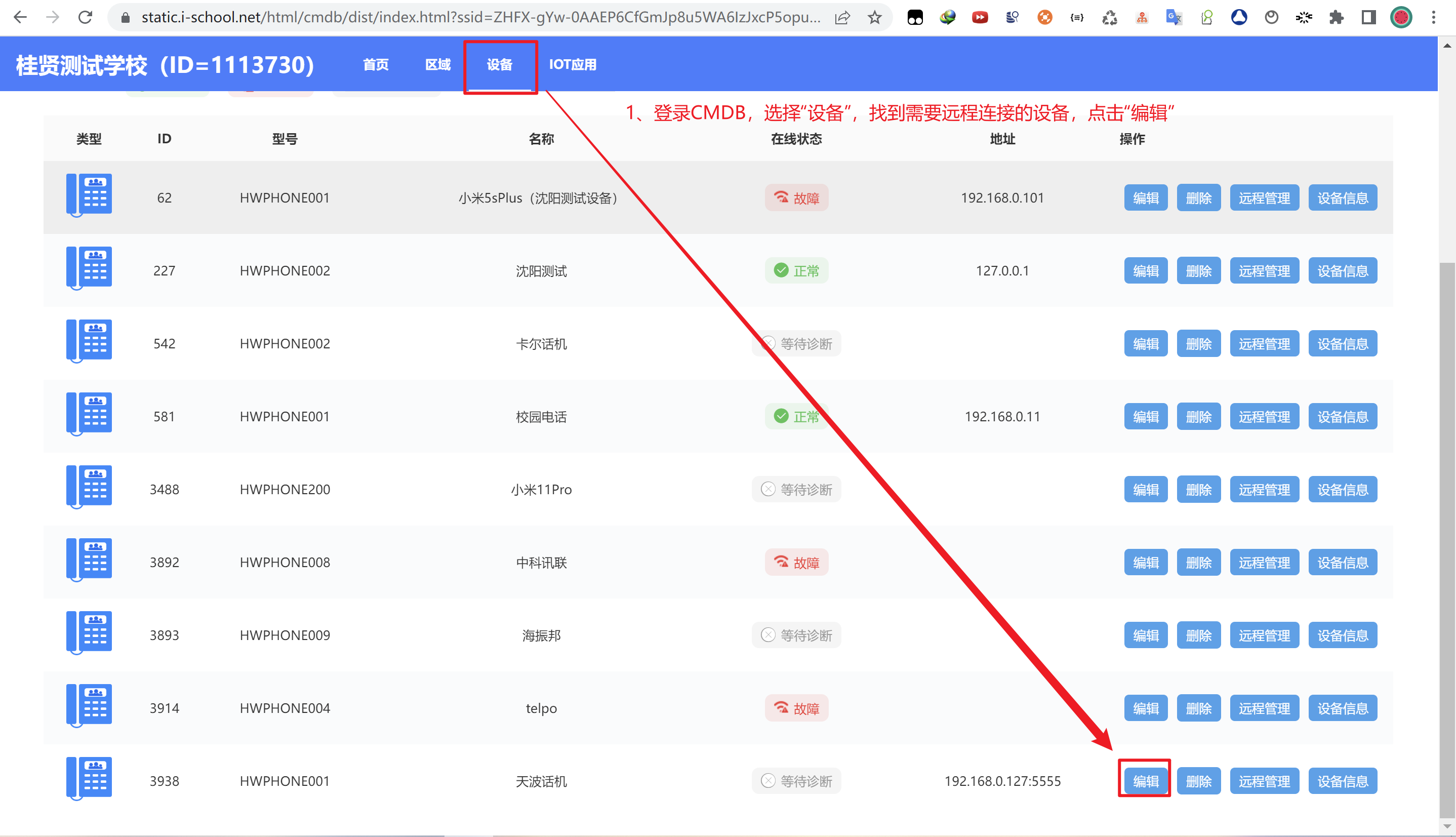Click the 在线状态 column header
1456x837 pixels.
click(796, 139)
